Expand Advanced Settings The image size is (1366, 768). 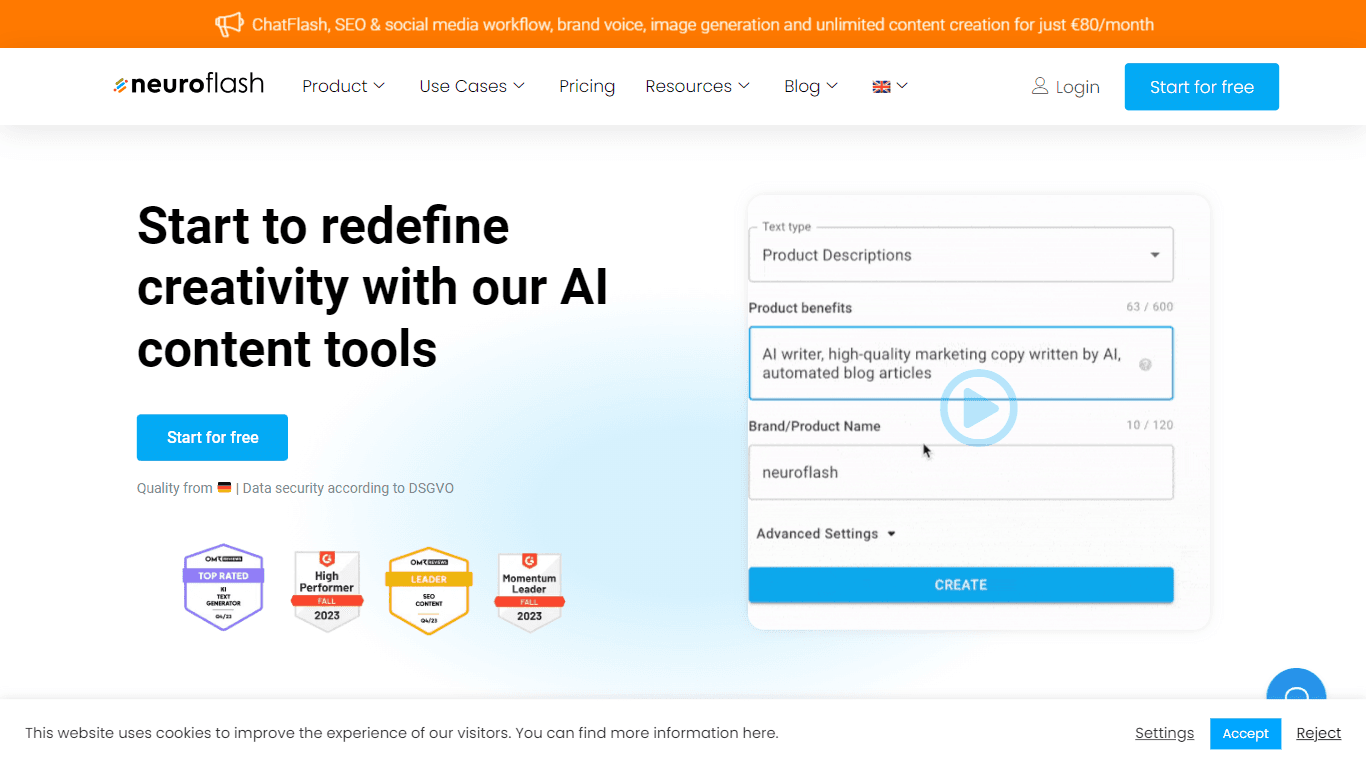[826, 534]
